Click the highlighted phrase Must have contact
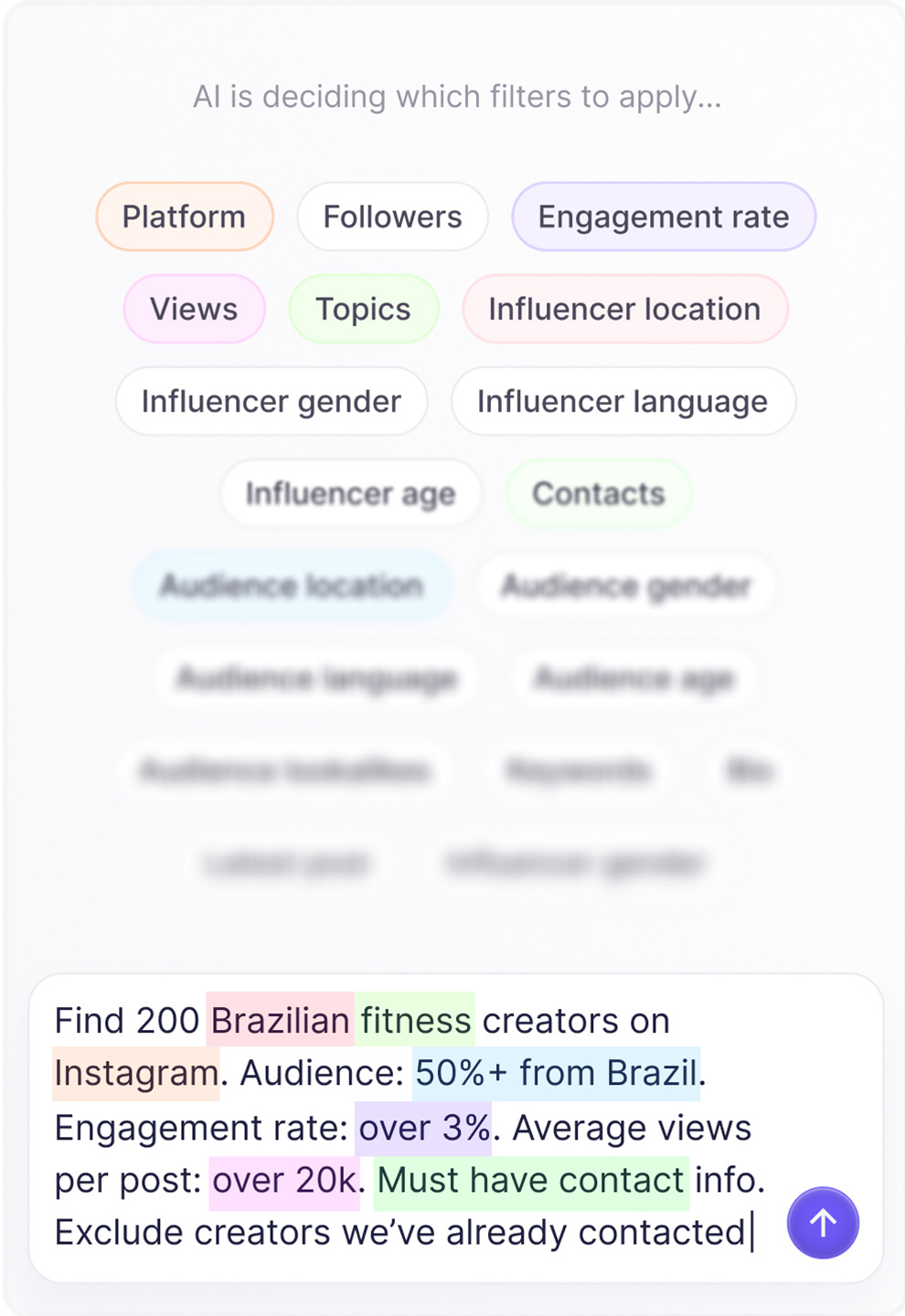The height and width of the screenshot is (1316, 905). (531, 1181)
